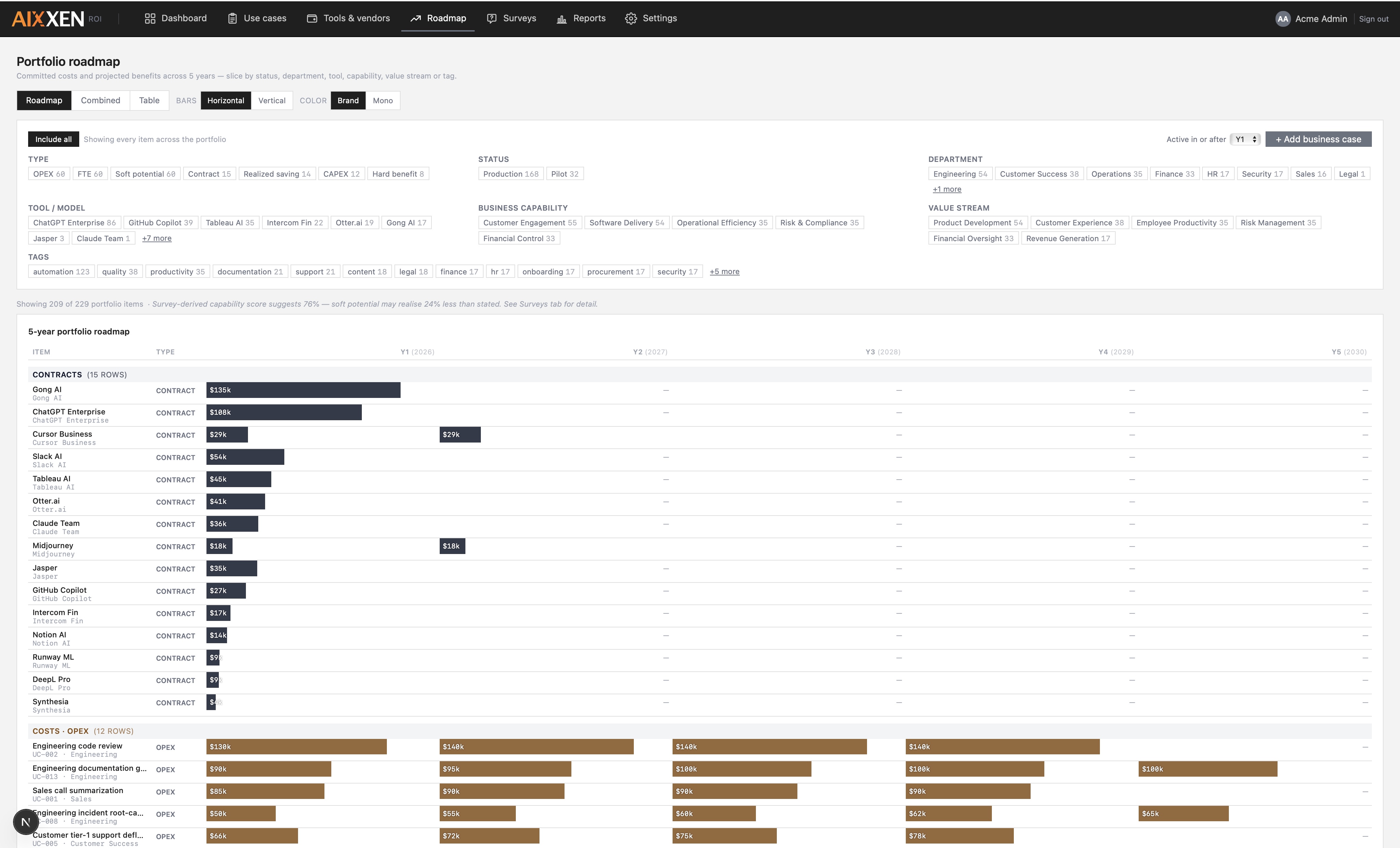Click the Tools & vendors wallet icon
This screenshot has height=848, width=1400.
pos(312,19)
